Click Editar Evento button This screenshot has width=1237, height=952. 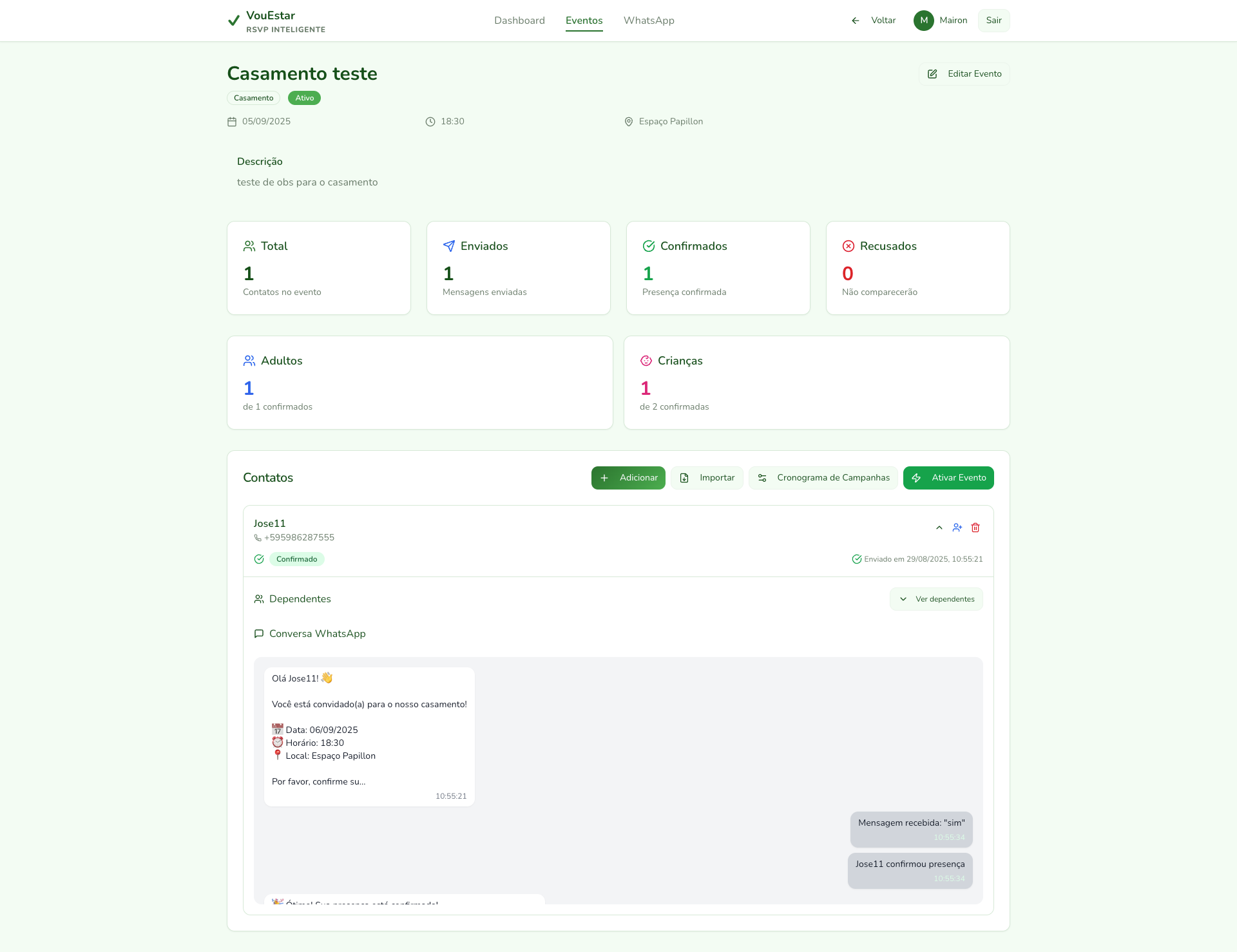(x=964, y=74)
